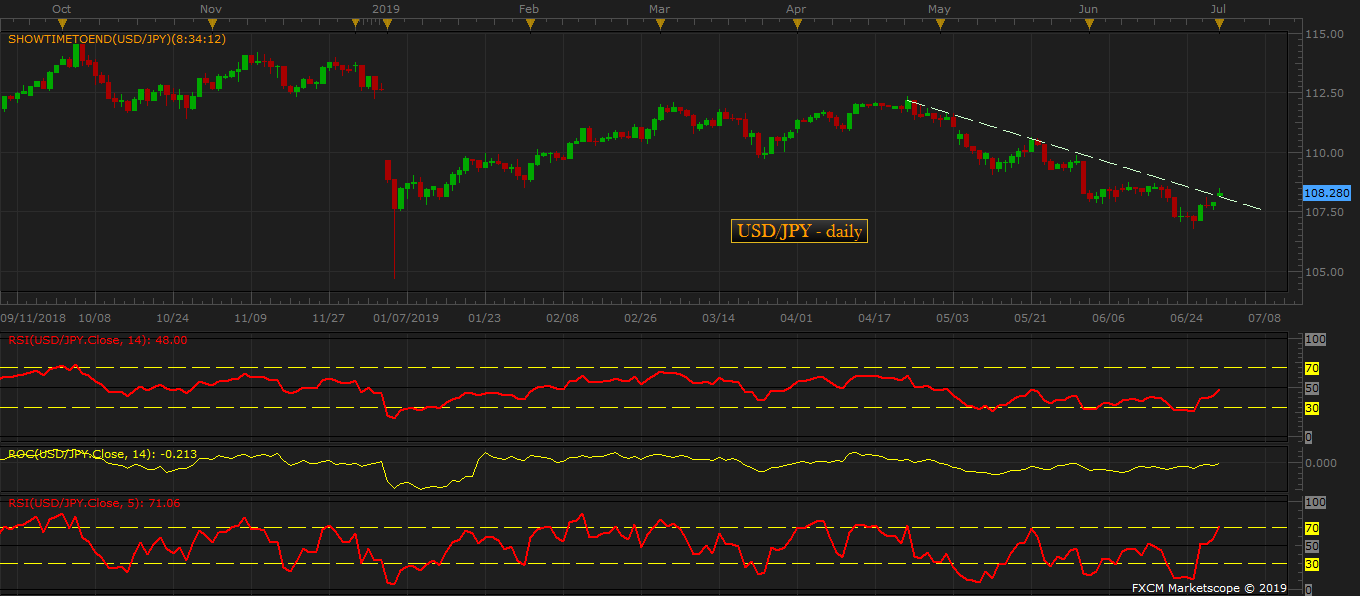Select the triangle marker under May
This screenshot has width=1360, height=596.
click(939, 24)
